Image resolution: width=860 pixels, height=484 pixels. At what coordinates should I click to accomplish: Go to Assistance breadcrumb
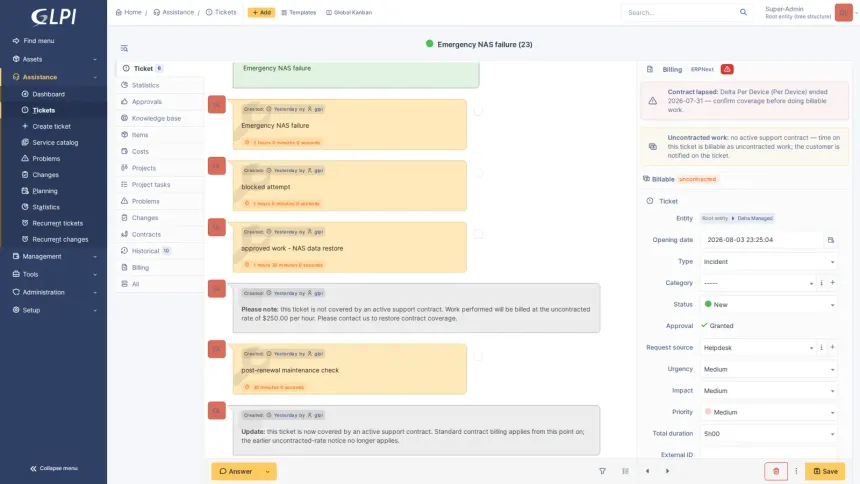tap(173, 12)
